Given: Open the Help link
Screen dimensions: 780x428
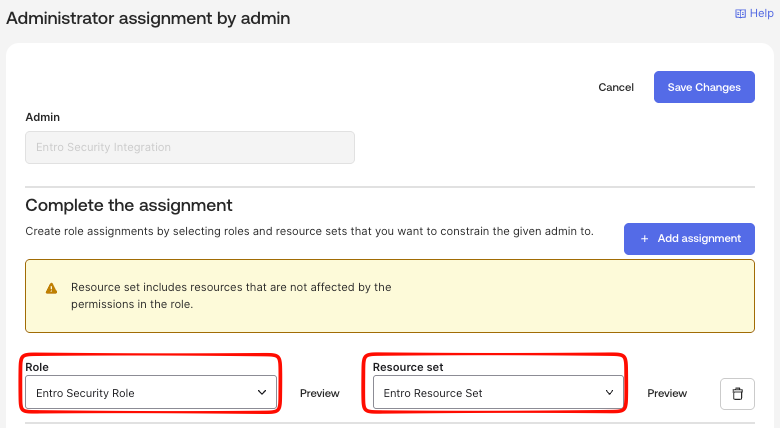Looking at the screenshot, I should click(x=754, y=13).
